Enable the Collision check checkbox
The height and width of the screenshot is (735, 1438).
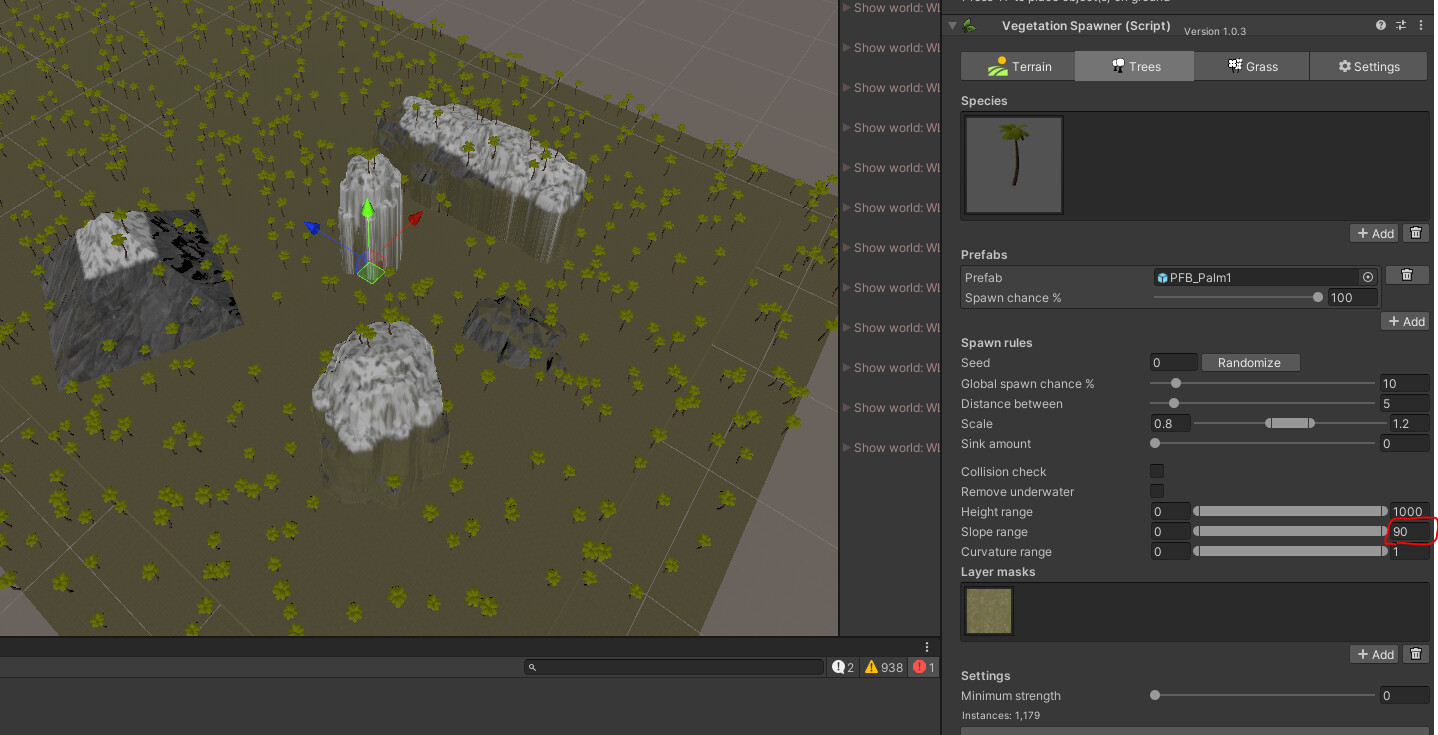click(x=1157, y=471)
